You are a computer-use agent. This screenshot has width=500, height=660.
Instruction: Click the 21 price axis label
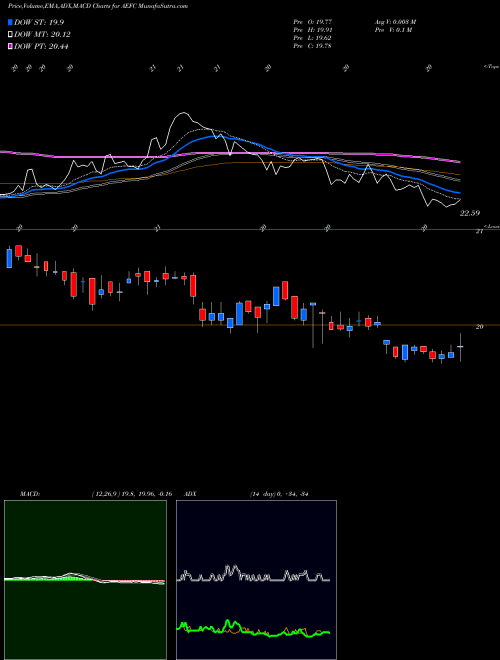[479, 232]
